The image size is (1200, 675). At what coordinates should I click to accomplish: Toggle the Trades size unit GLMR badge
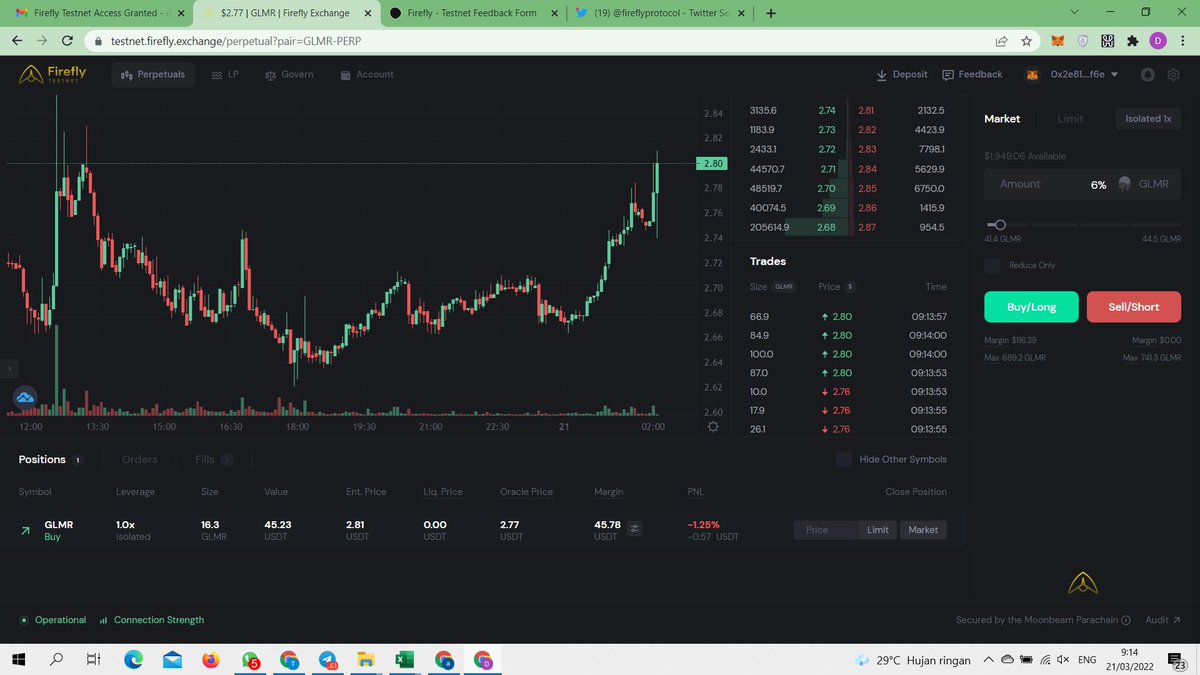(x=785, y=287)
